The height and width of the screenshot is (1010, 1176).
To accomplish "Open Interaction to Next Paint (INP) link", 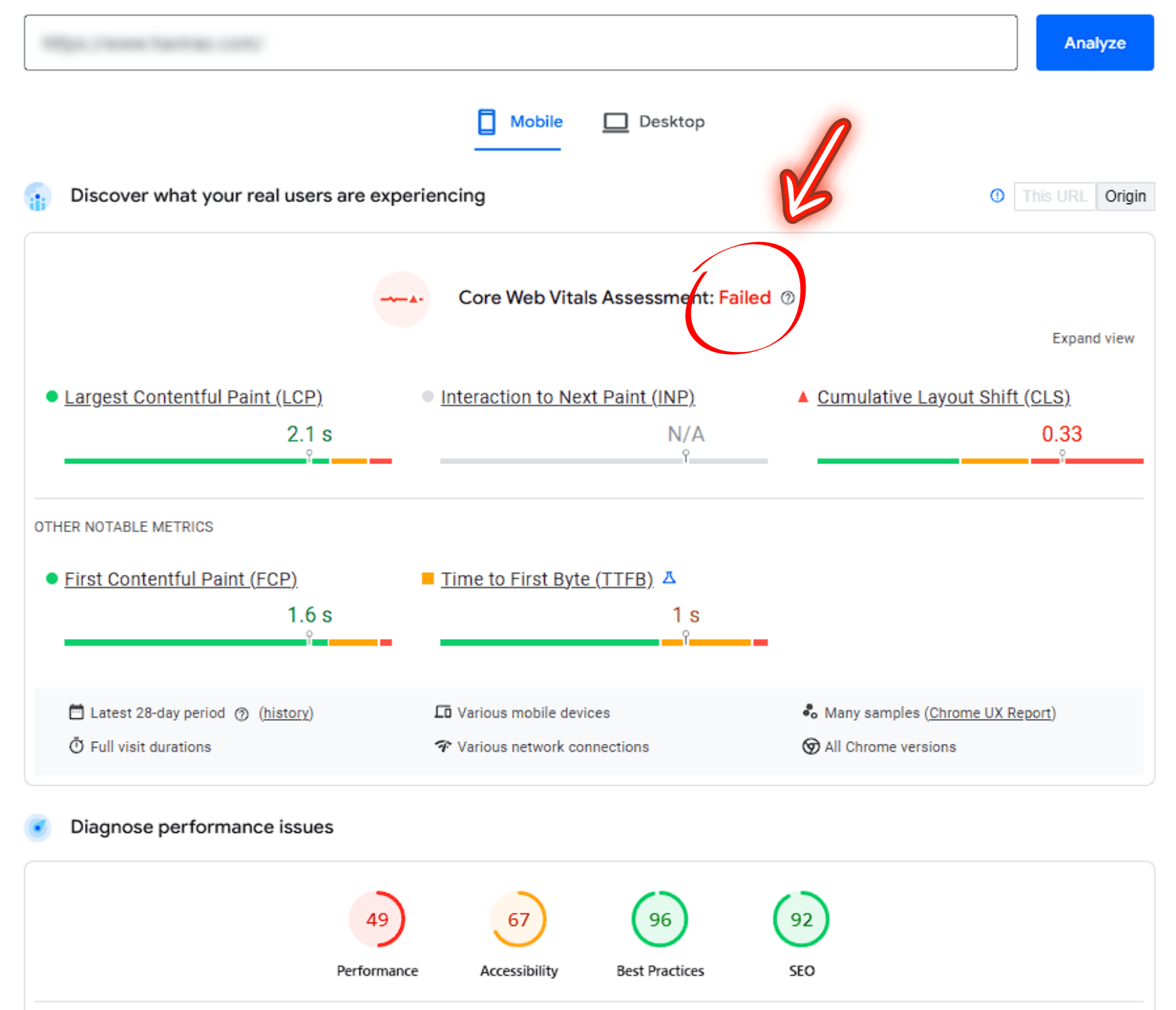I will click(x=568, y=397).
